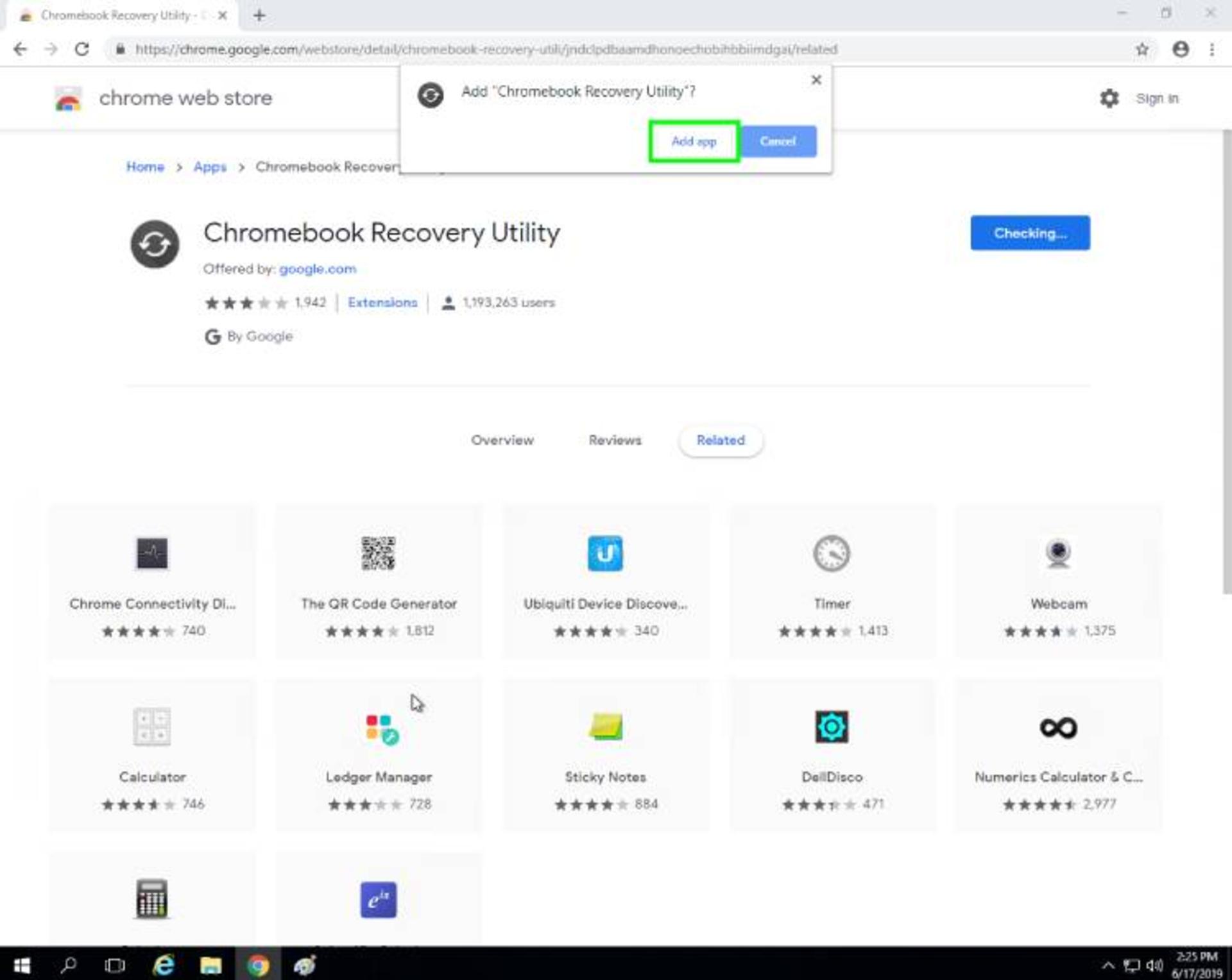Go to Home breadcrumb link
The image size is (1232, 980).
[x=145, y=167]
